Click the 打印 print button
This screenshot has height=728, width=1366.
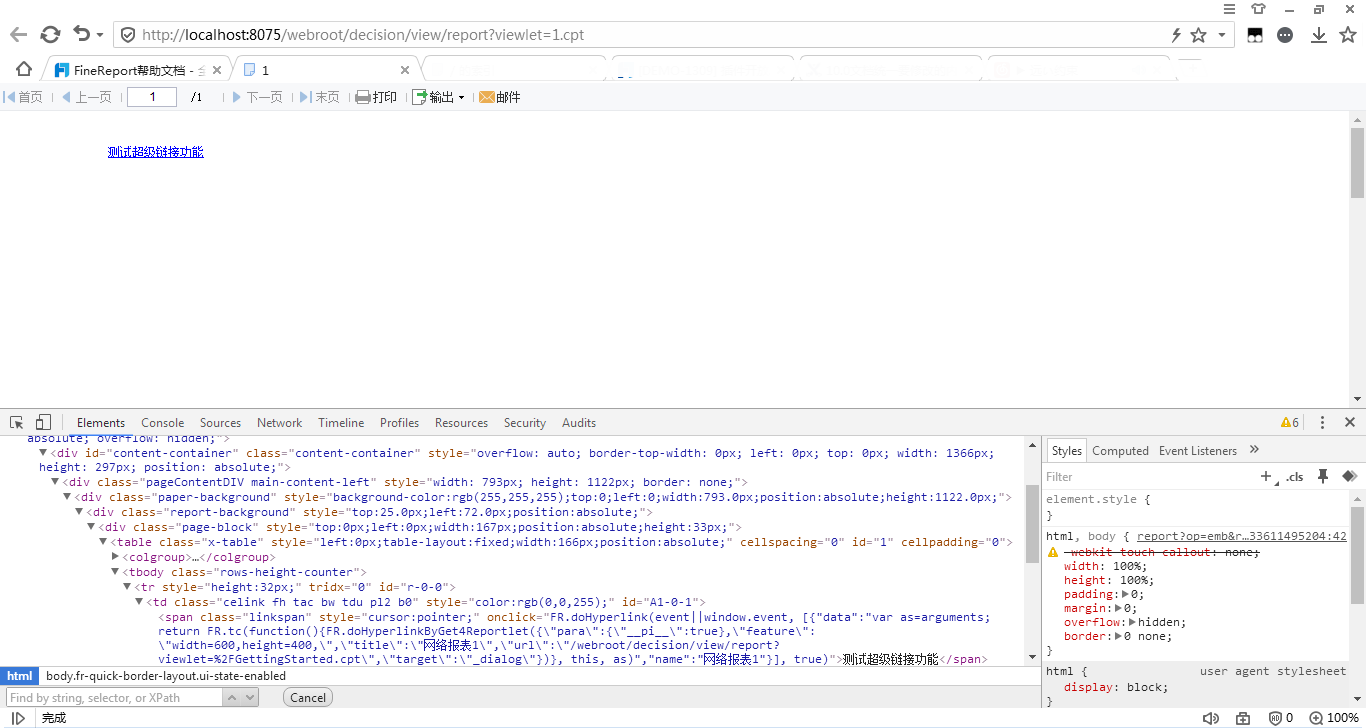point(376,97)
